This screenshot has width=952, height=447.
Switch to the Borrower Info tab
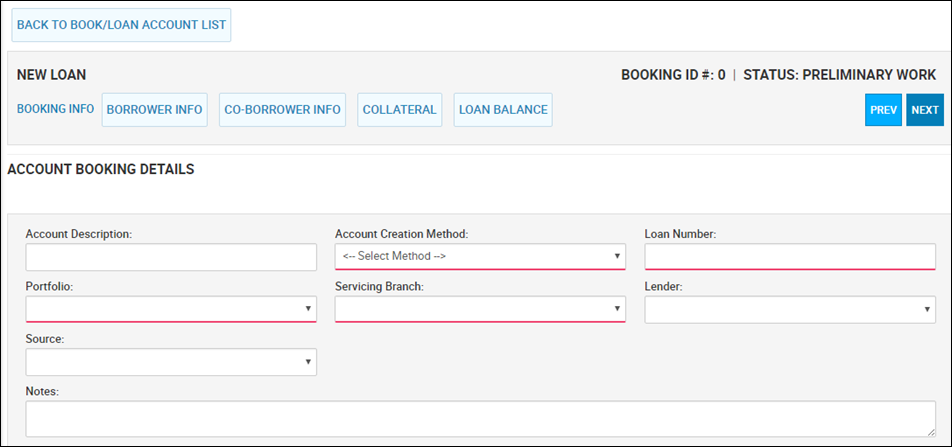[x=154, y=110]
